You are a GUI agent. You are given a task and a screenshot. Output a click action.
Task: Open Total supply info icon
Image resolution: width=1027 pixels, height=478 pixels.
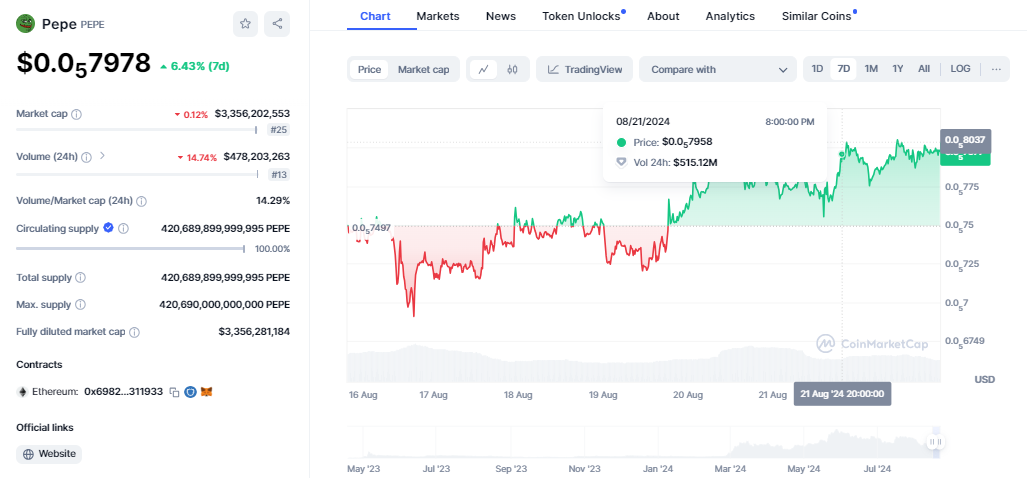click(81, 278)
